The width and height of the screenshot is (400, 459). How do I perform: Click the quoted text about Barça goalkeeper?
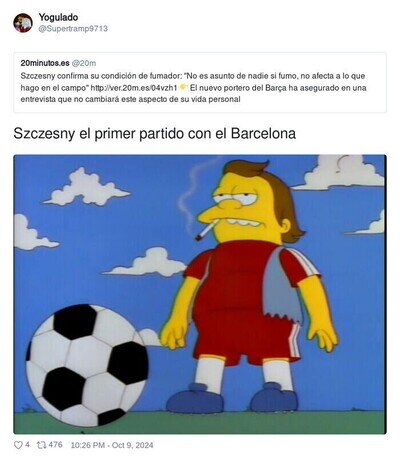[193, 93]
